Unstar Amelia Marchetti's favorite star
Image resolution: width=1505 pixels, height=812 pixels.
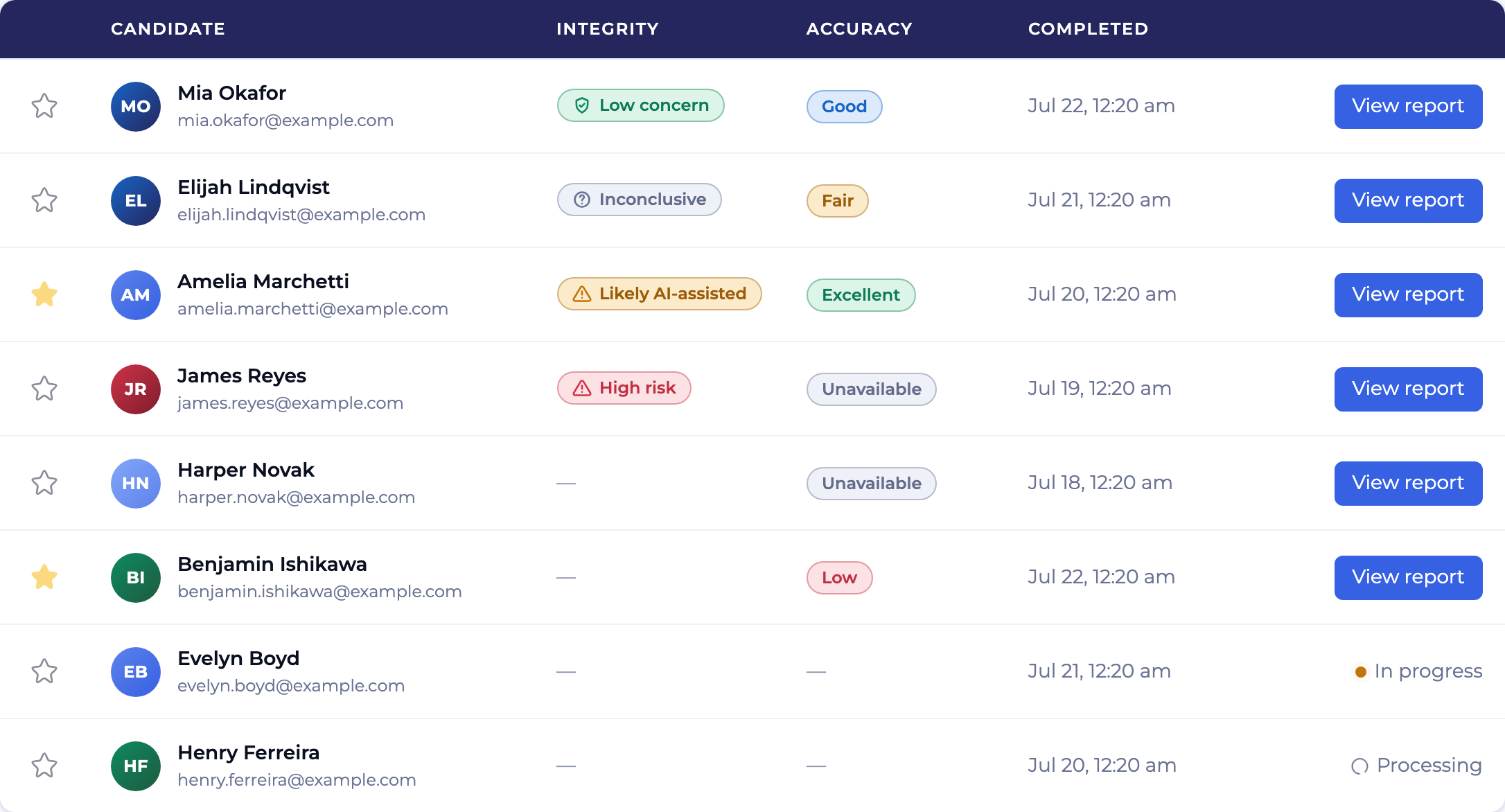point(44,294)
